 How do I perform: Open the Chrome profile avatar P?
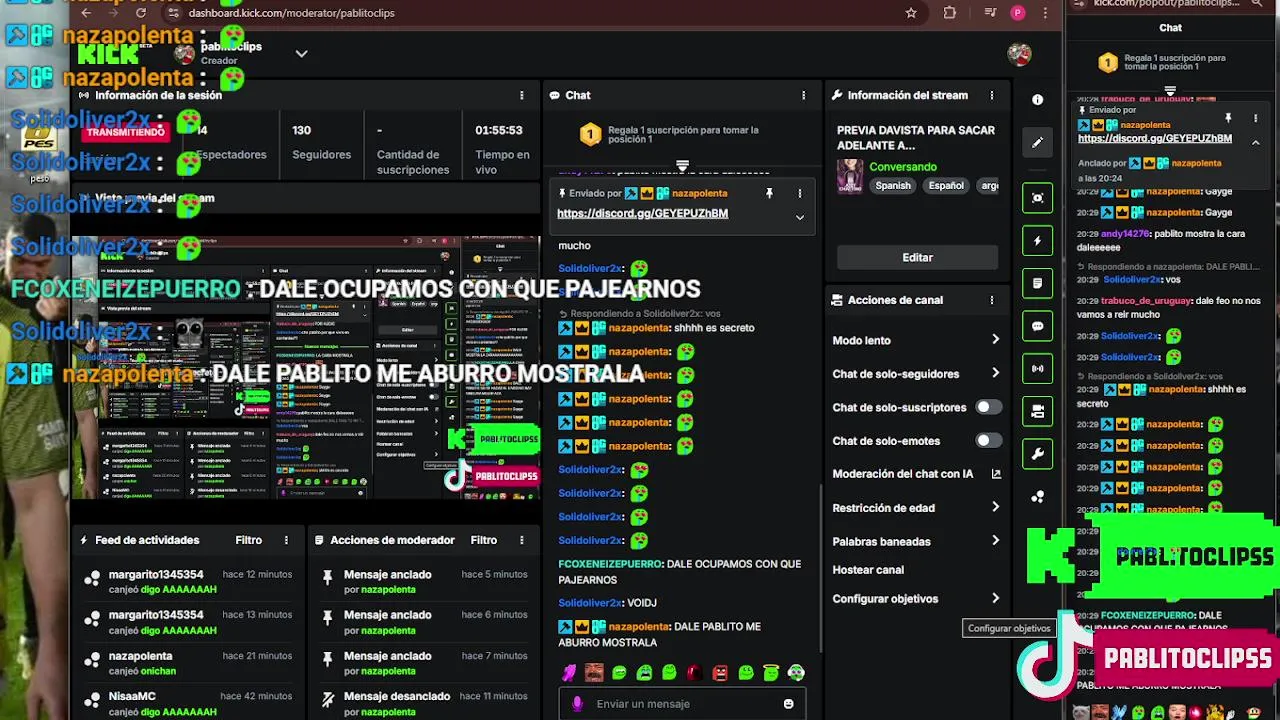tap(1018, 13)
